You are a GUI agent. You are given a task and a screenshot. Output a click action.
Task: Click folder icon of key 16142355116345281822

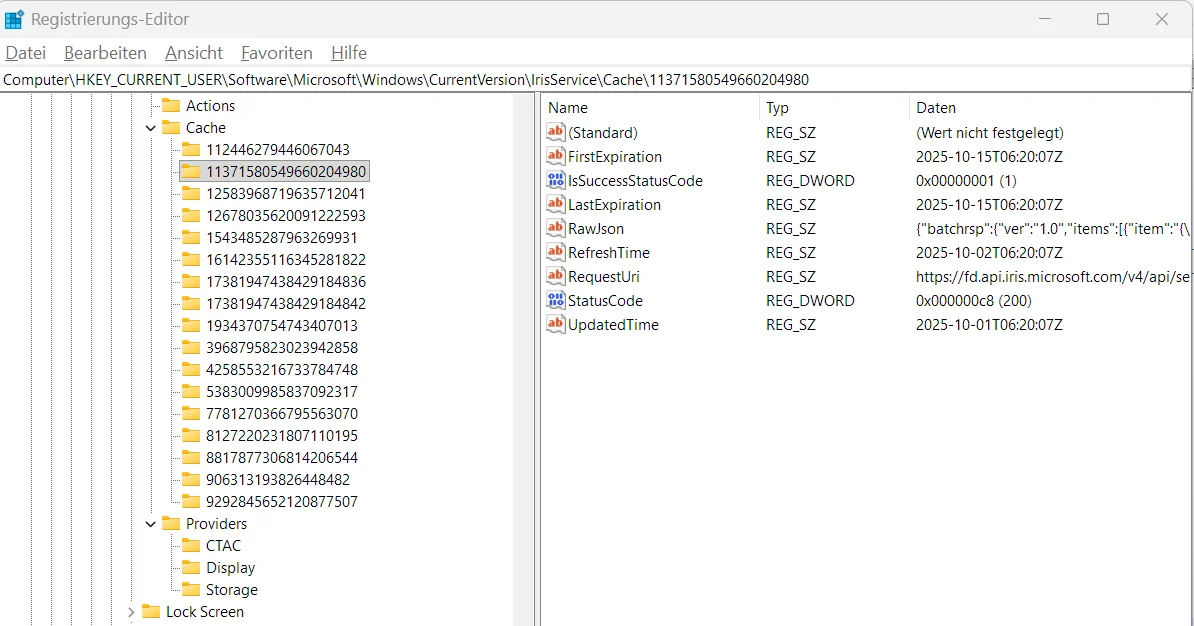[191, 260]
